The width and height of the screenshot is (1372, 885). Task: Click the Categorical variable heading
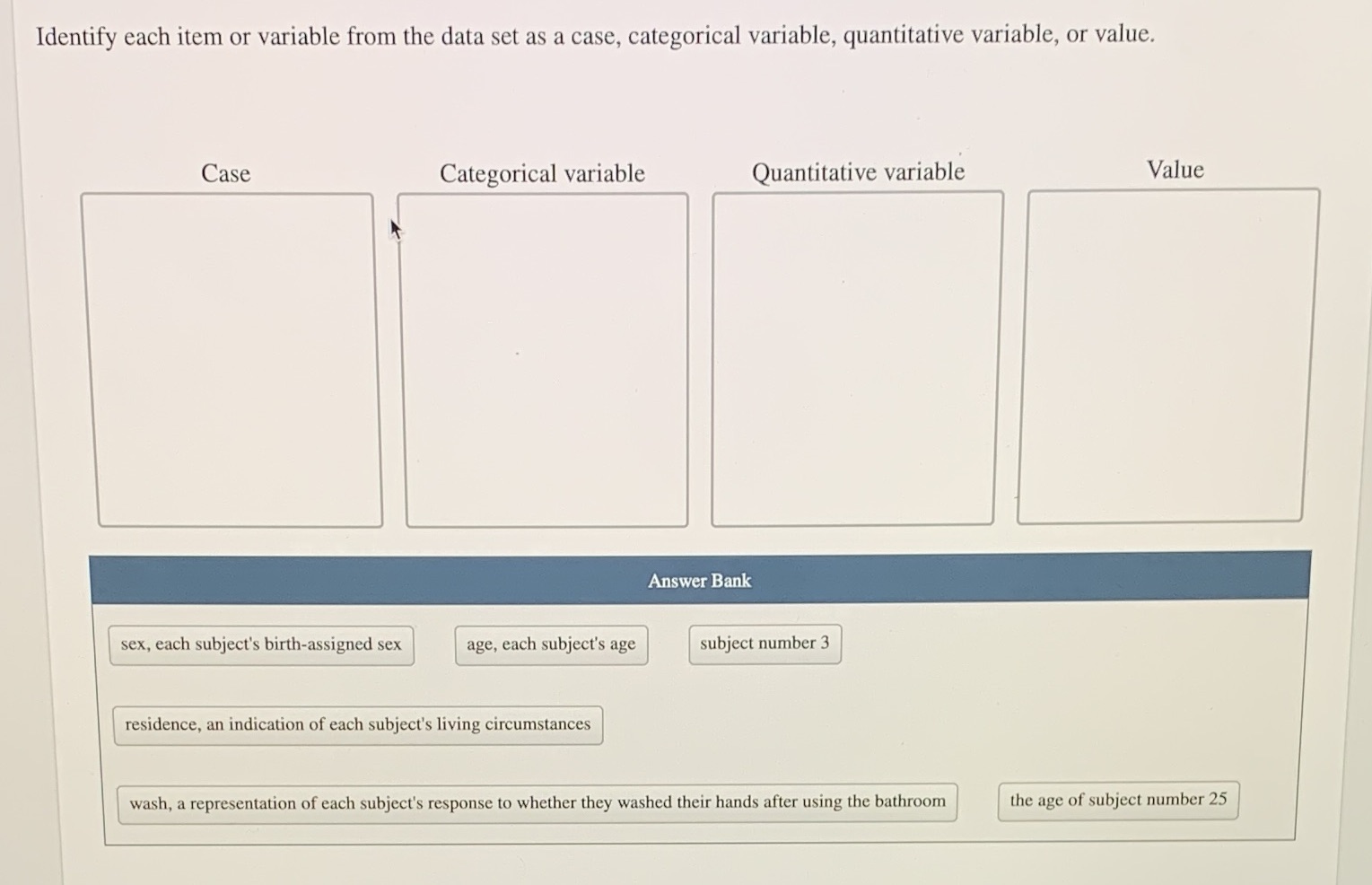coord(542,173)
